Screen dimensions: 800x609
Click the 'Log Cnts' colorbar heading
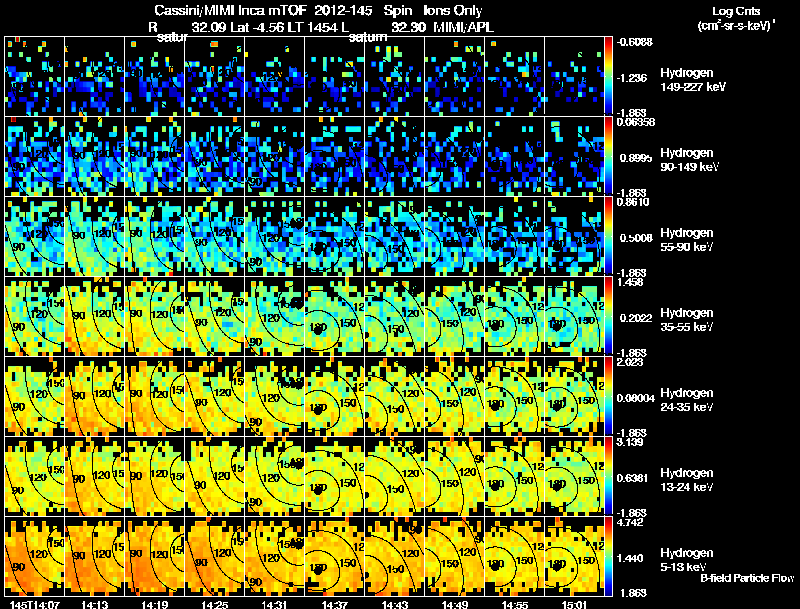click(x=736, y=11)
